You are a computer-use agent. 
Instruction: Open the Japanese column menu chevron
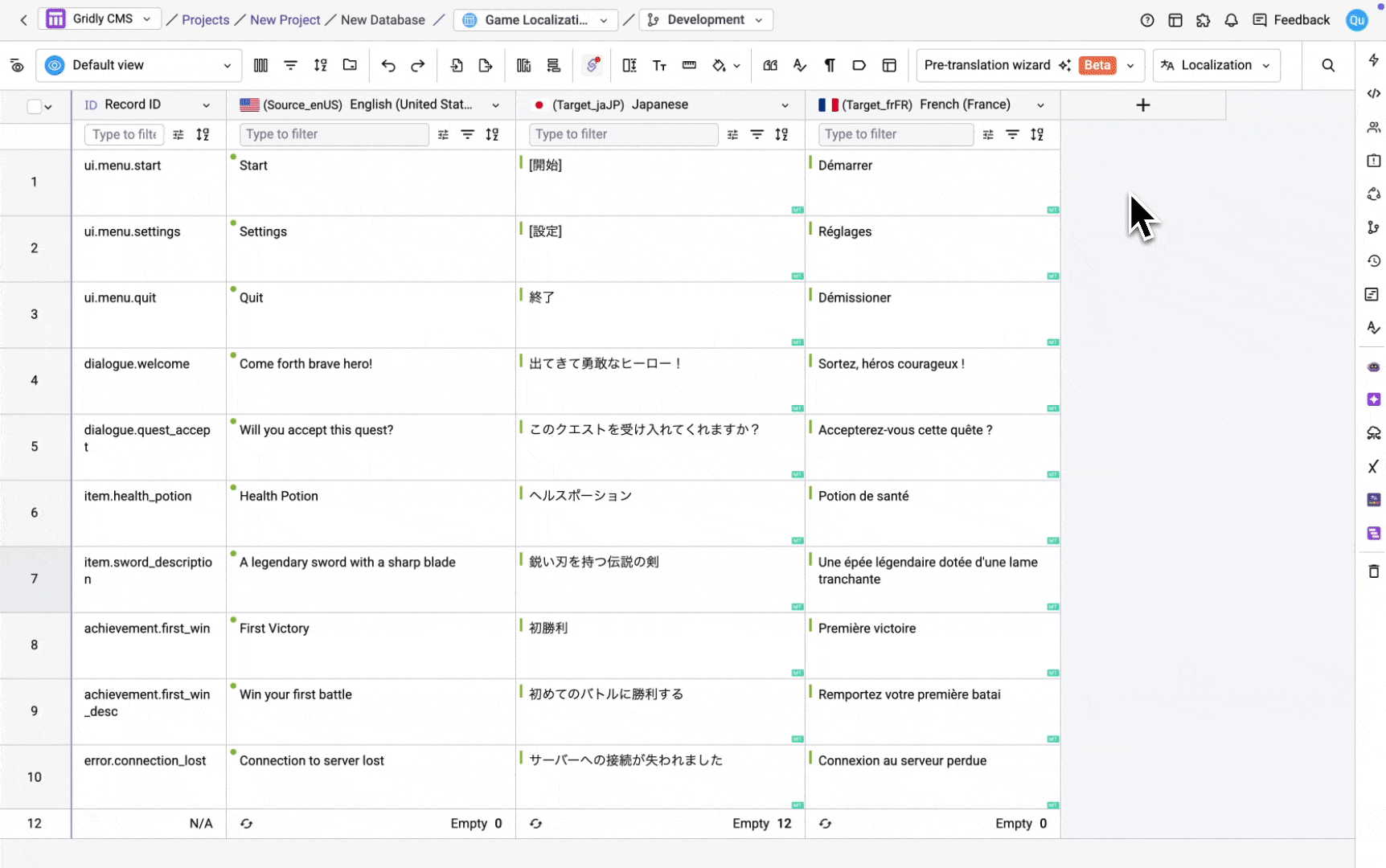pos(785,105)
